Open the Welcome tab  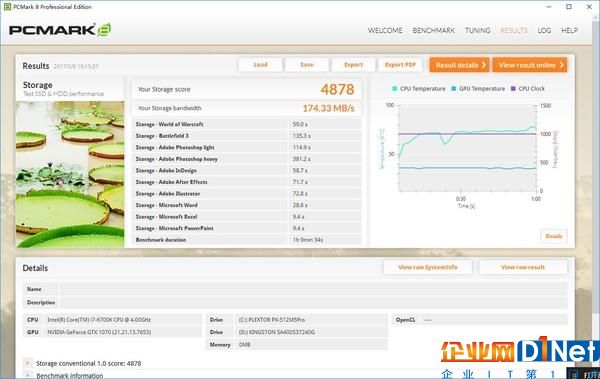click(385, 30)
